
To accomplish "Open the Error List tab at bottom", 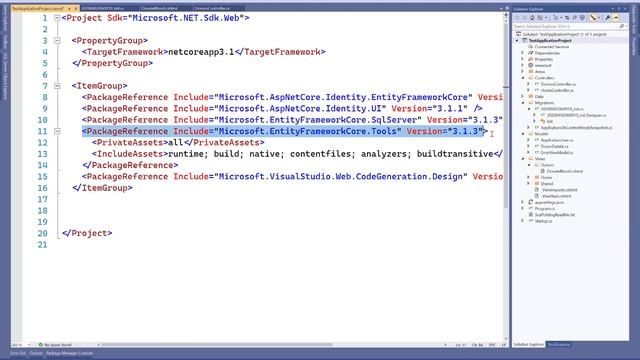I will pyautogui.click(x=18, y=353).
